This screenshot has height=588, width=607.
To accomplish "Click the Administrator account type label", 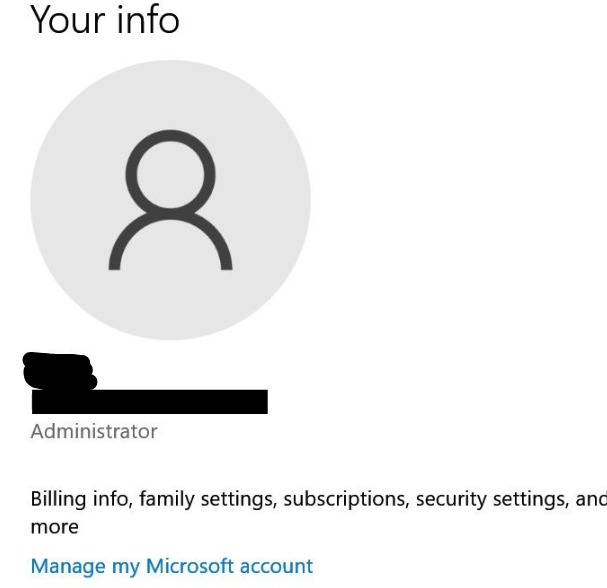I will (x=94, y=431).
